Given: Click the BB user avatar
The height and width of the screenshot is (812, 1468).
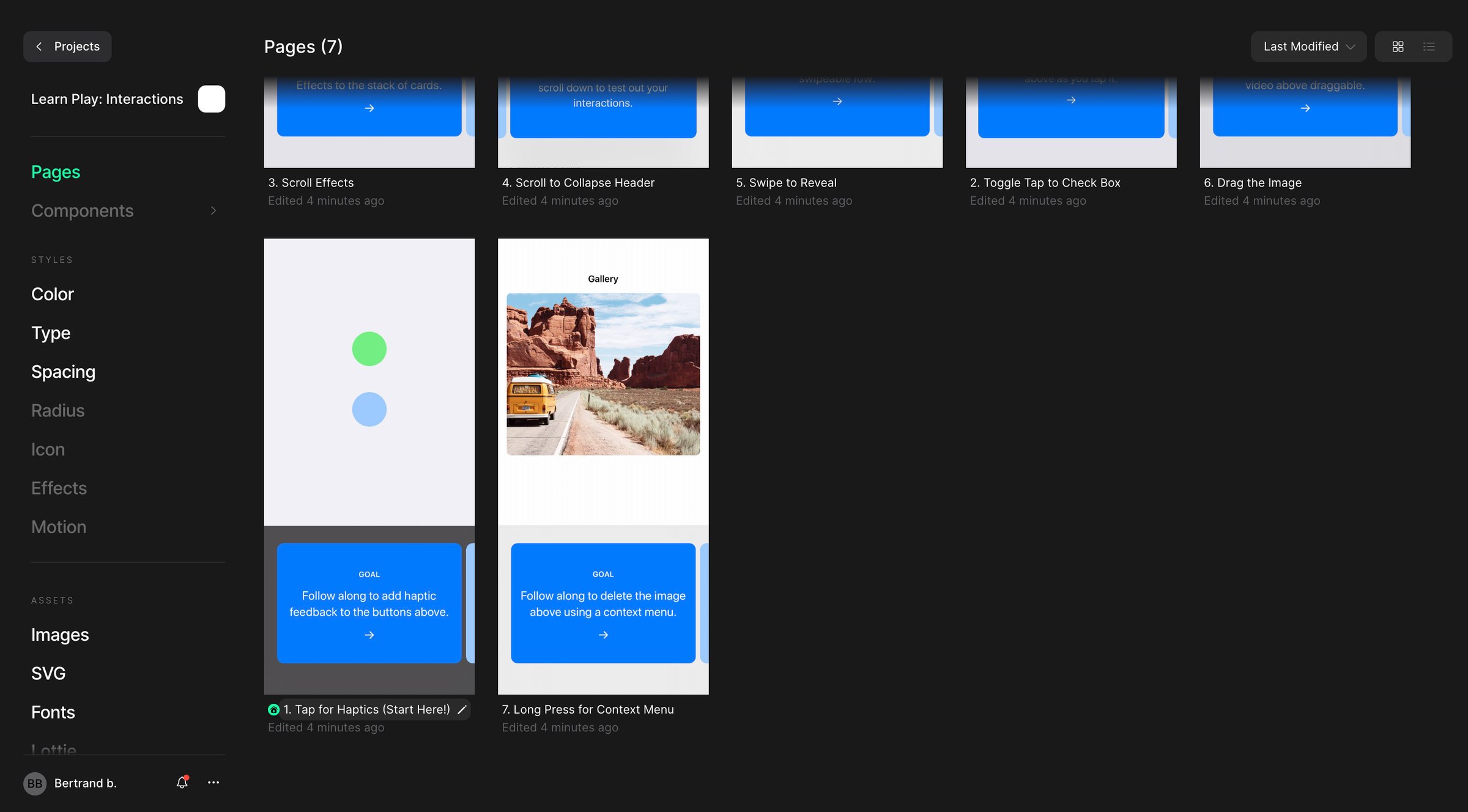Looking at the screenshot, I should 35,783.
